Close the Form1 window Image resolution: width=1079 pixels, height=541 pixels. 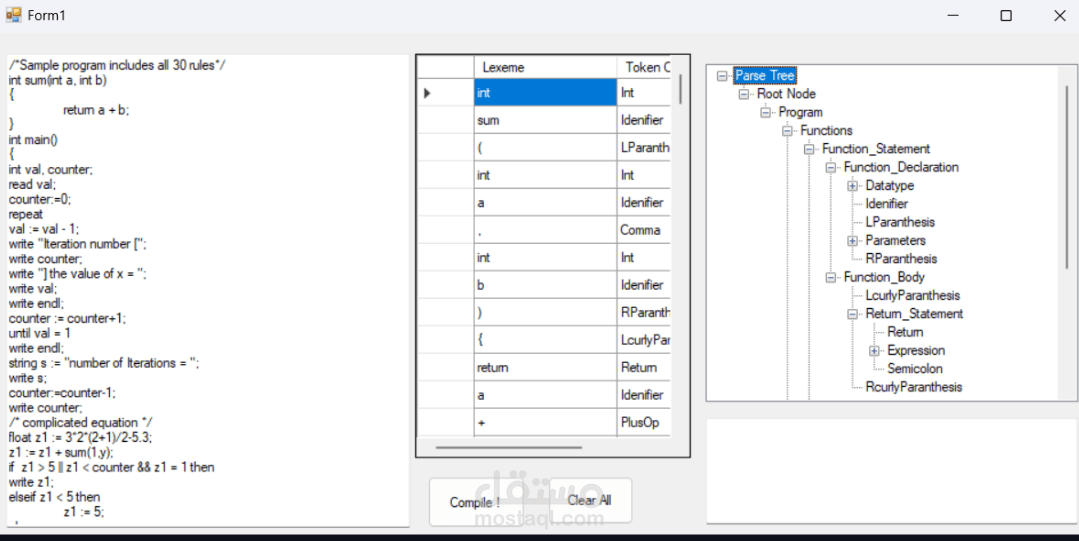pos(1060,16)
